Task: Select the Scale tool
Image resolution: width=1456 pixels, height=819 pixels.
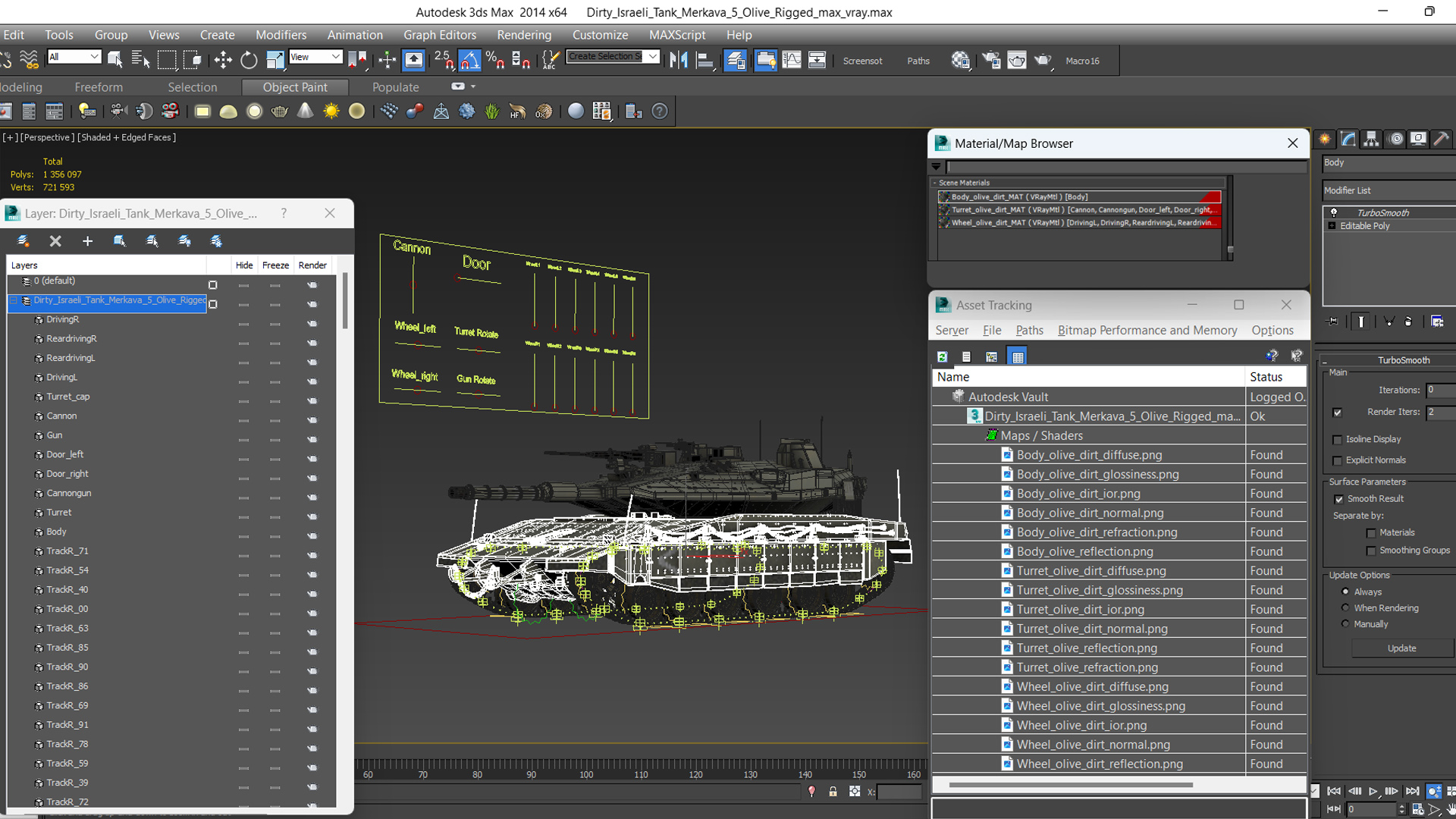Action: click(275, 60)
